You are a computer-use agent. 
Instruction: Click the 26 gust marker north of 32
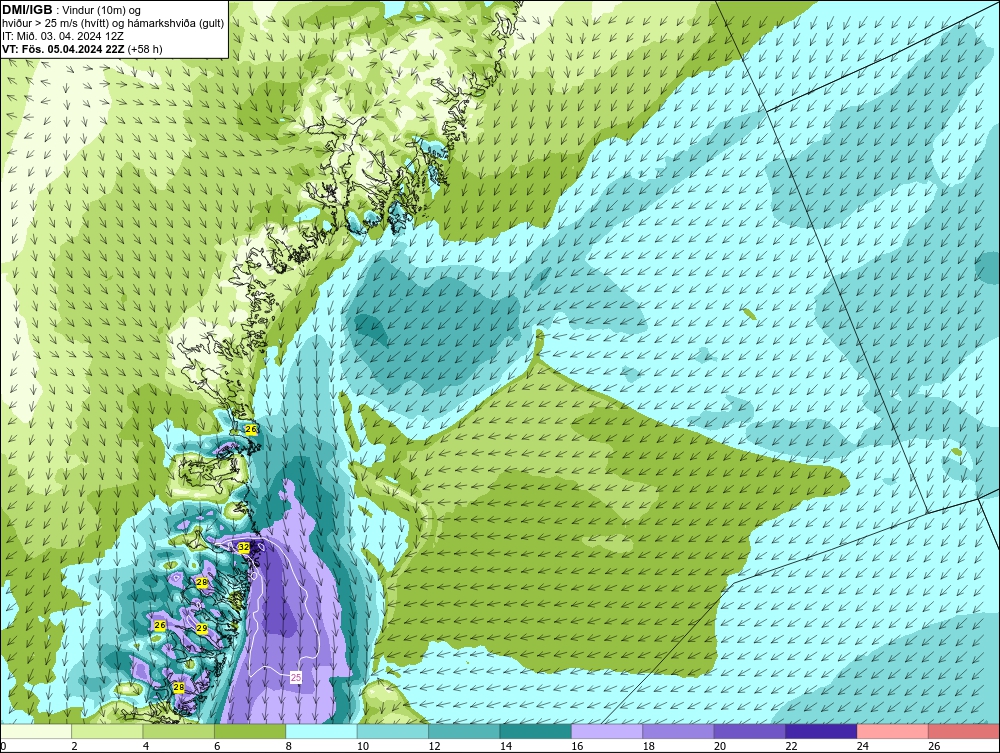[x=251, y=430]
